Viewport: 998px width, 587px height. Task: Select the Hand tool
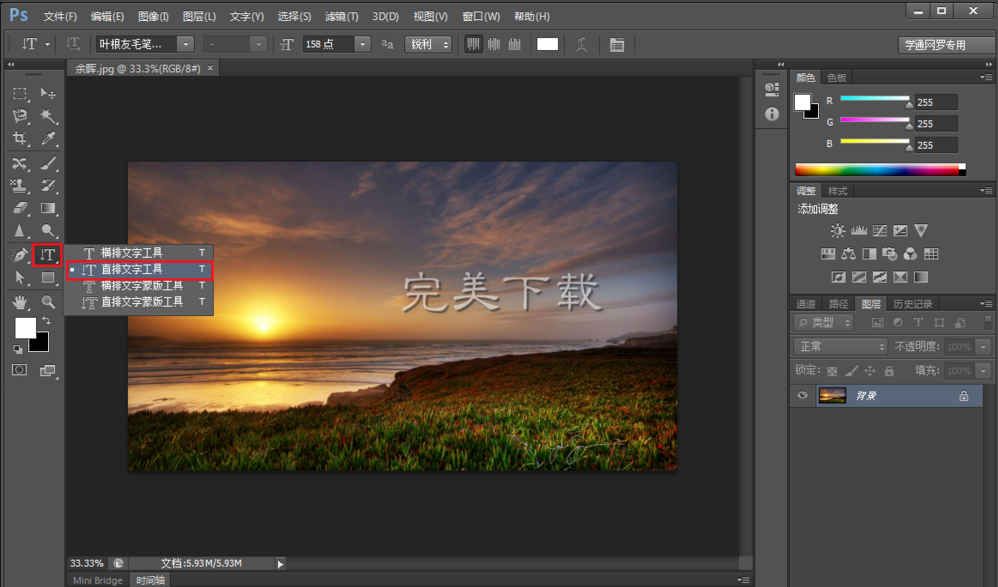tap(19, 301)
